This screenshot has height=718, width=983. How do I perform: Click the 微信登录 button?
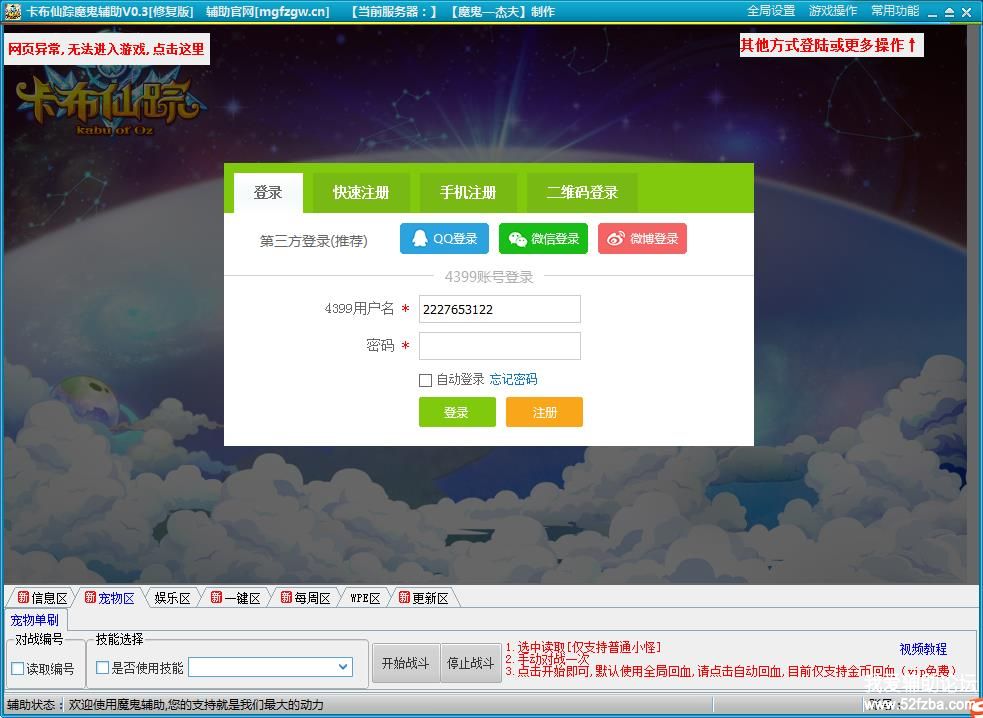tap(544, 238)
